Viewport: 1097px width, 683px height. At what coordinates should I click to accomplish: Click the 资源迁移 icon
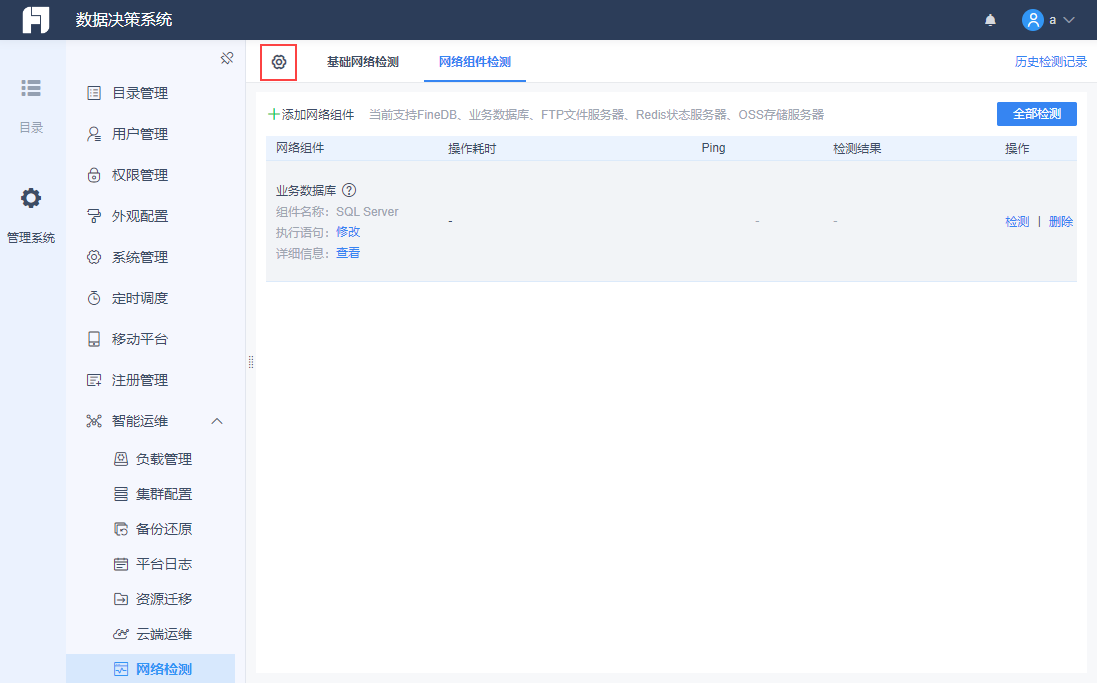pos(121,599)
